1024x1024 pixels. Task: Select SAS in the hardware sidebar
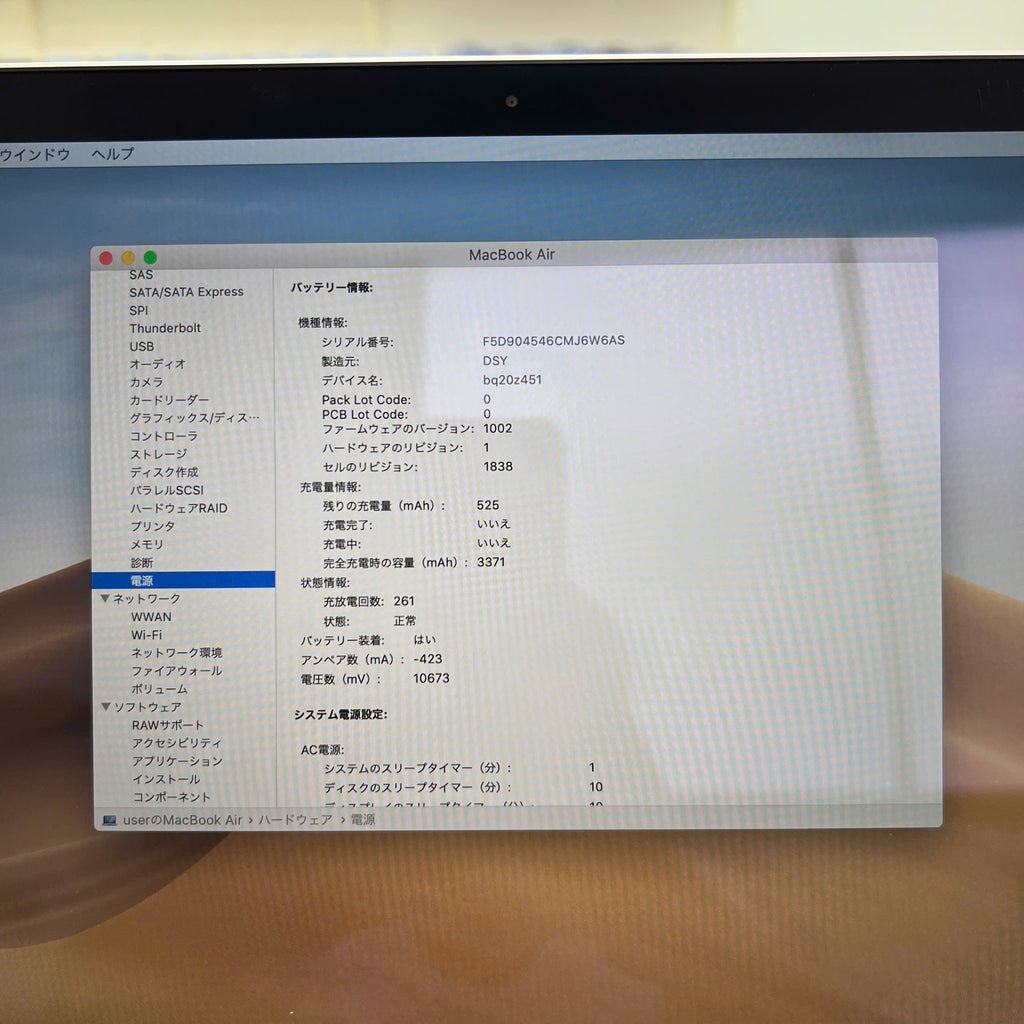point(141,275)
